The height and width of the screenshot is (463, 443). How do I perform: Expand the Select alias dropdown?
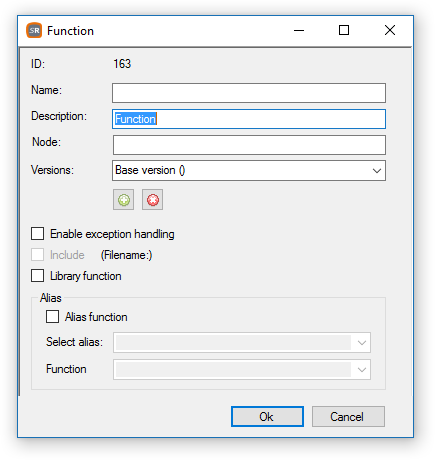(362, 342)
